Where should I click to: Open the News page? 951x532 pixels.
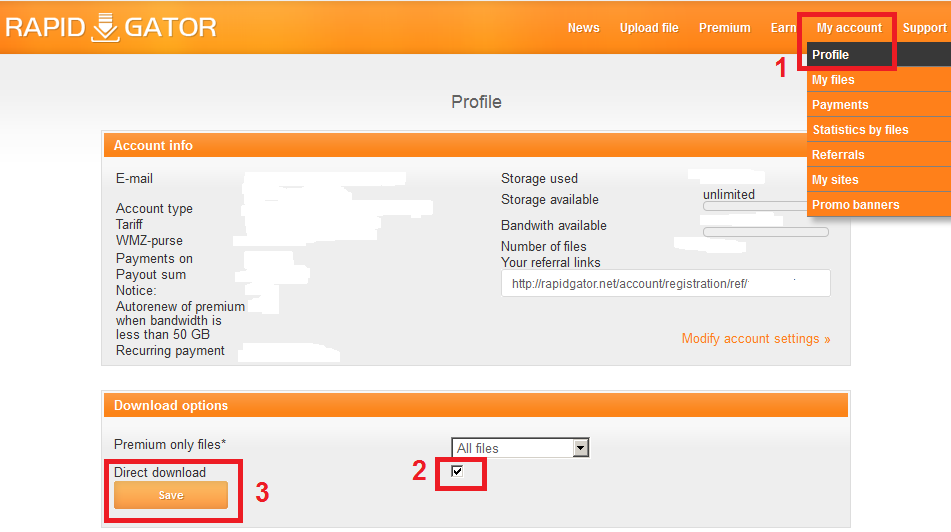point(583,28)
